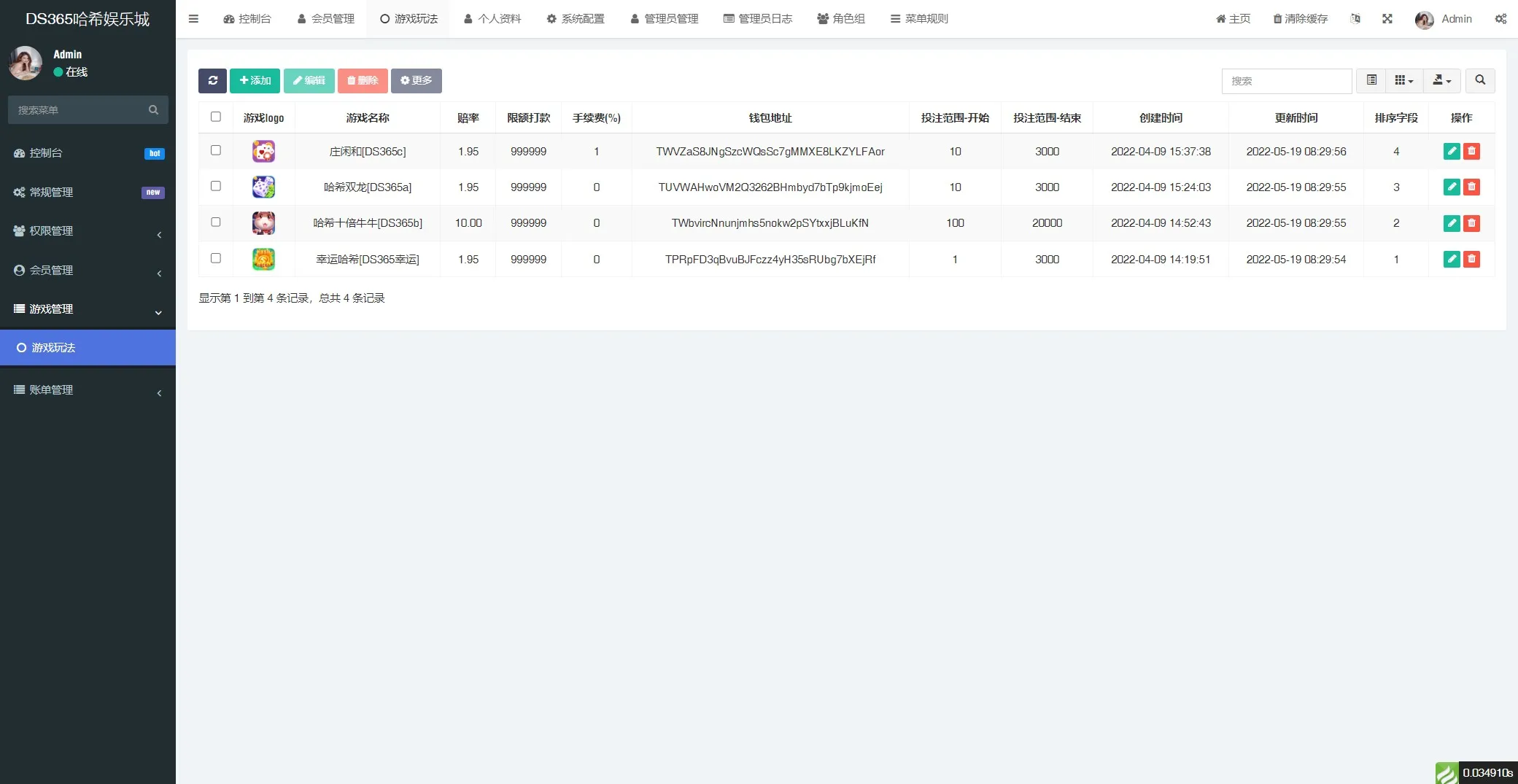Select the checkbox for 哈希十倍牛牛[DS365b] row
This screenshot has height=784, width=1518.
[x=216, y=222]
